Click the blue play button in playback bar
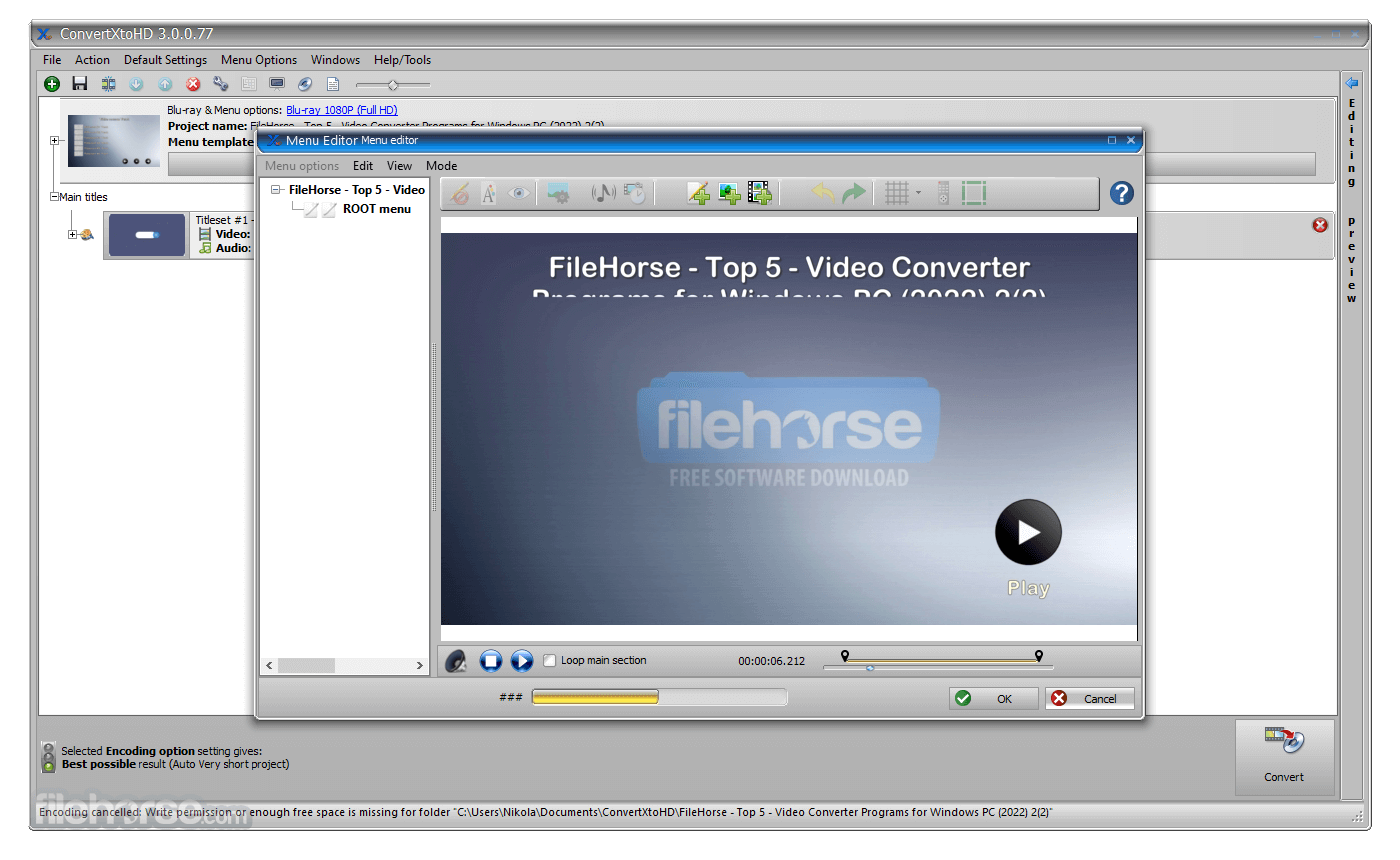 (522, 661)
